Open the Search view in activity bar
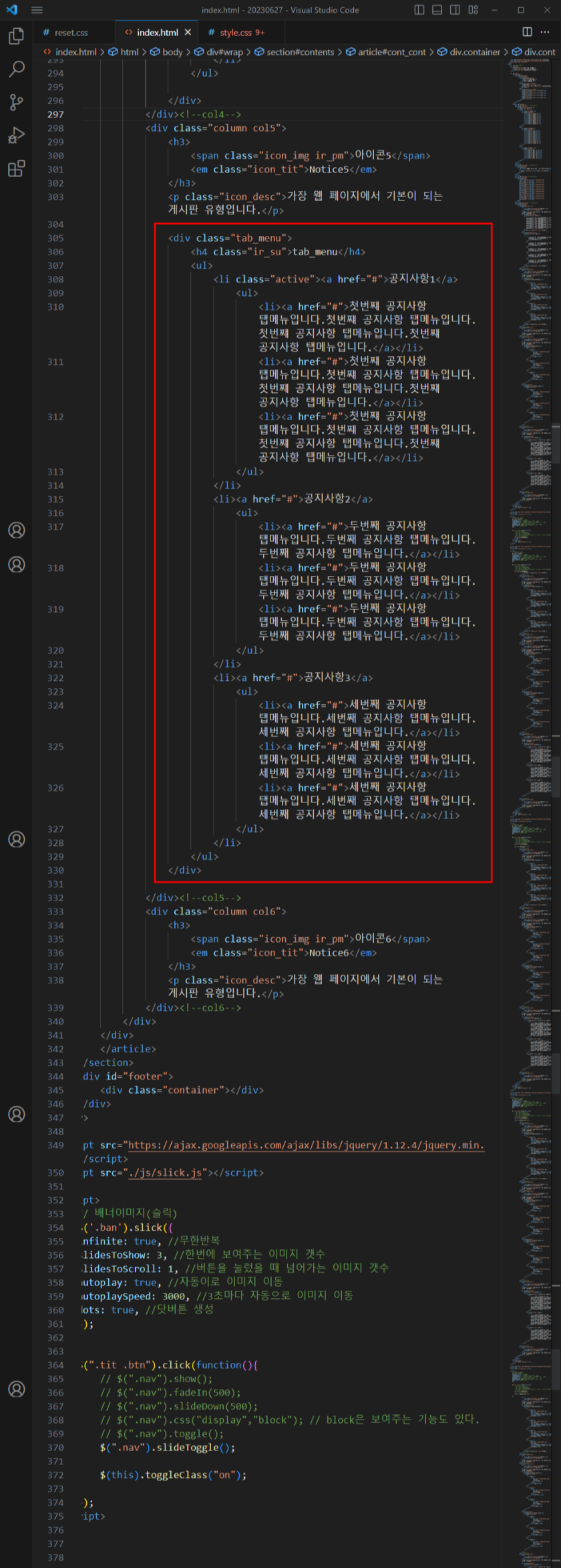 click(x=16, y=69)
